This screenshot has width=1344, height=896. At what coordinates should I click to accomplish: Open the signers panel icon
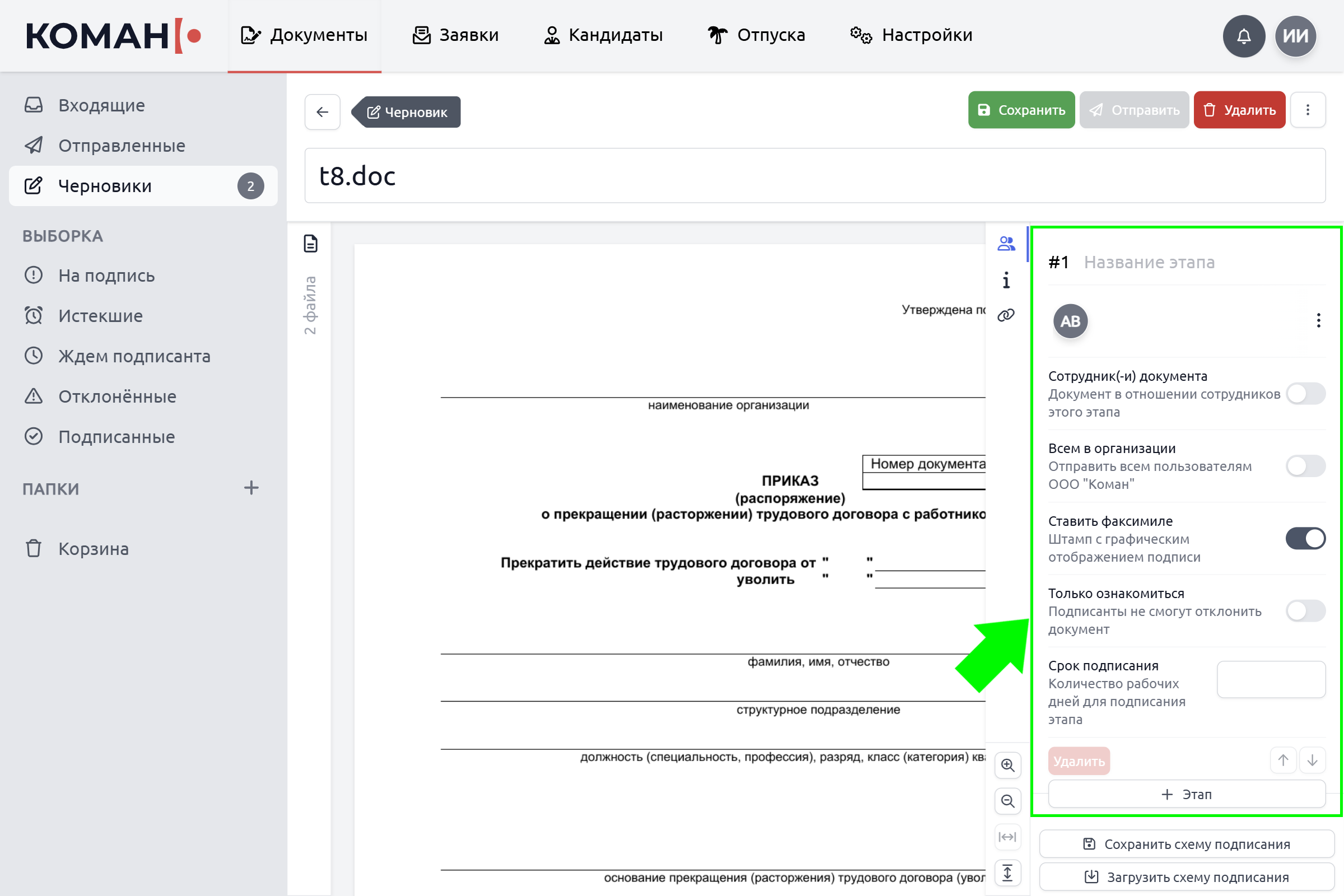(x=1006, y=244)
